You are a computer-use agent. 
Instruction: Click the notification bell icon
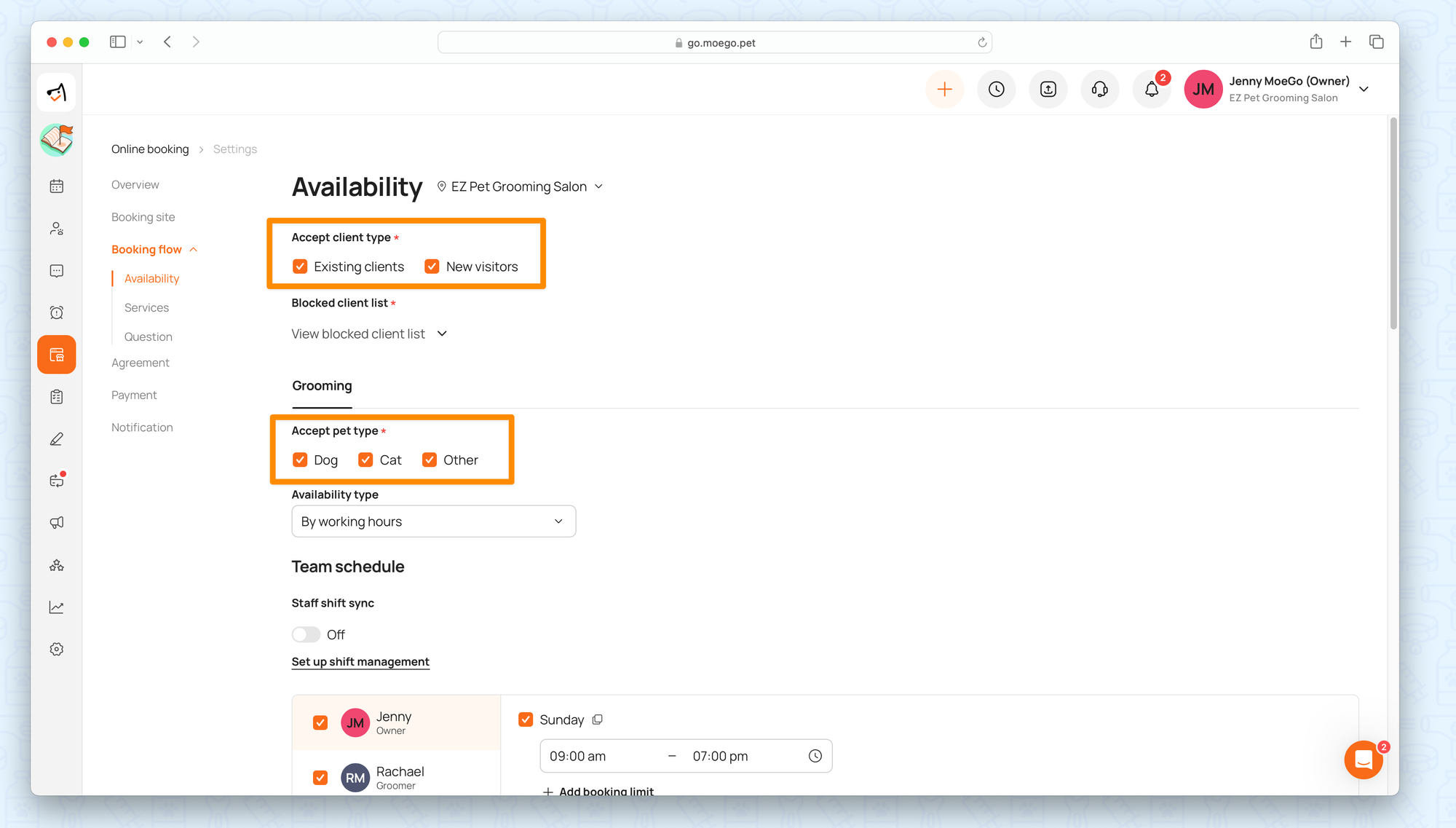[x=1151, y=89]
